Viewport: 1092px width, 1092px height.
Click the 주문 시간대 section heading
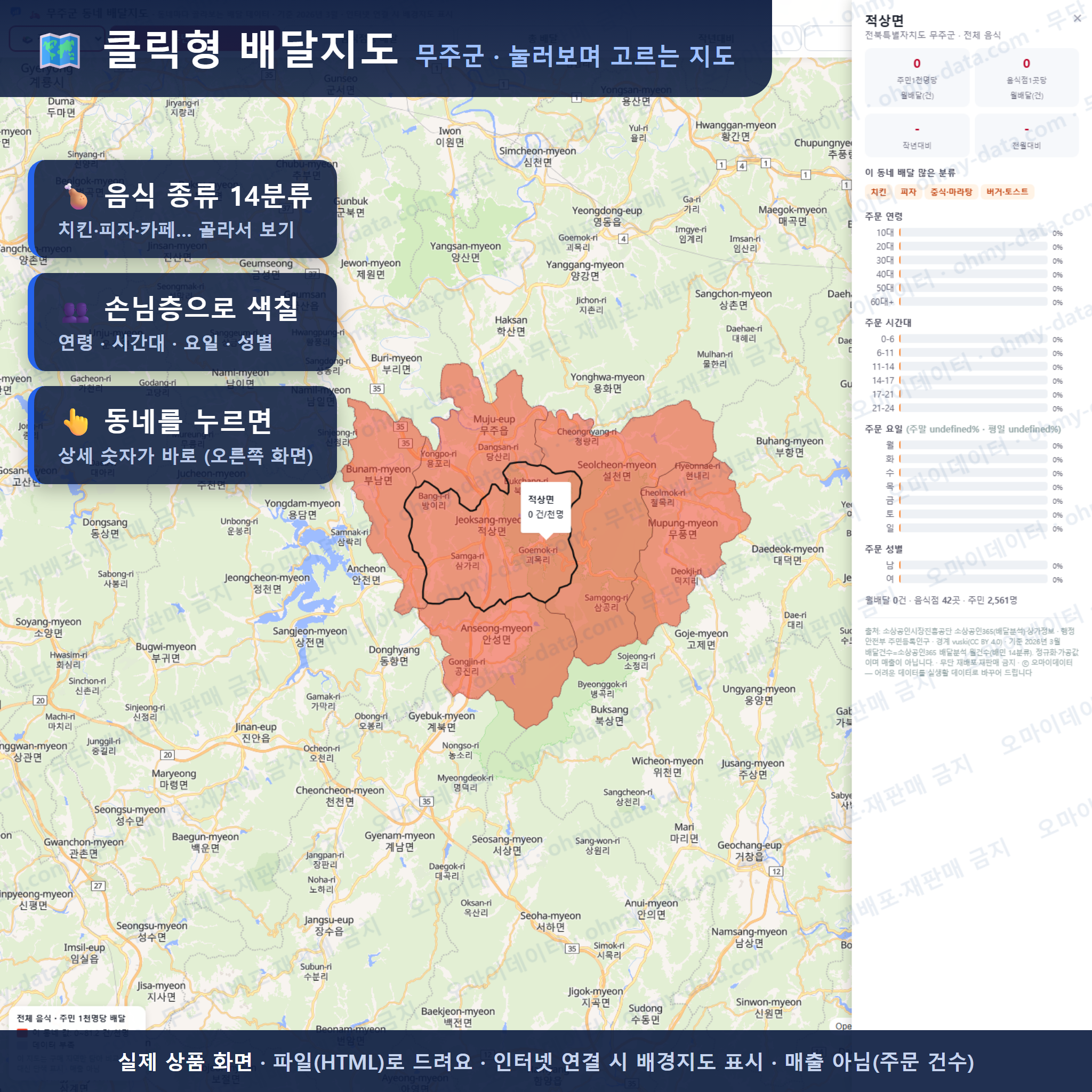tap(888, 323)
